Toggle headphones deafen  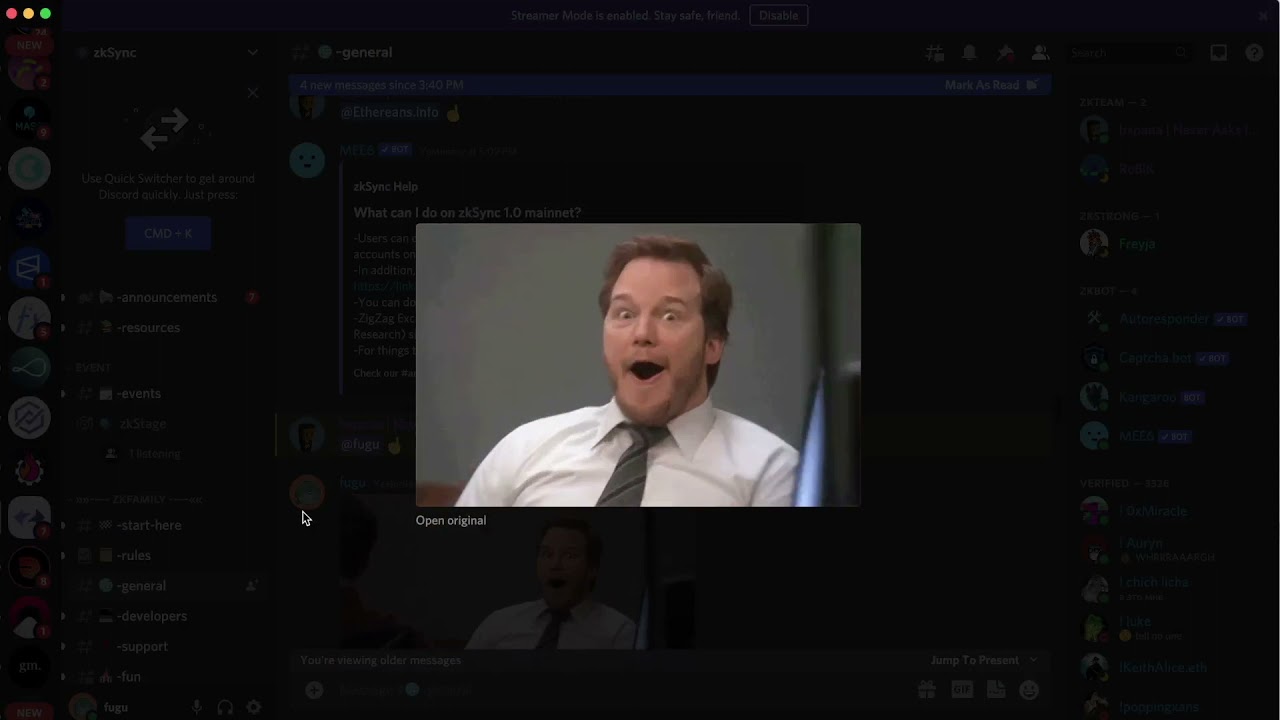[x=225, y=707]
